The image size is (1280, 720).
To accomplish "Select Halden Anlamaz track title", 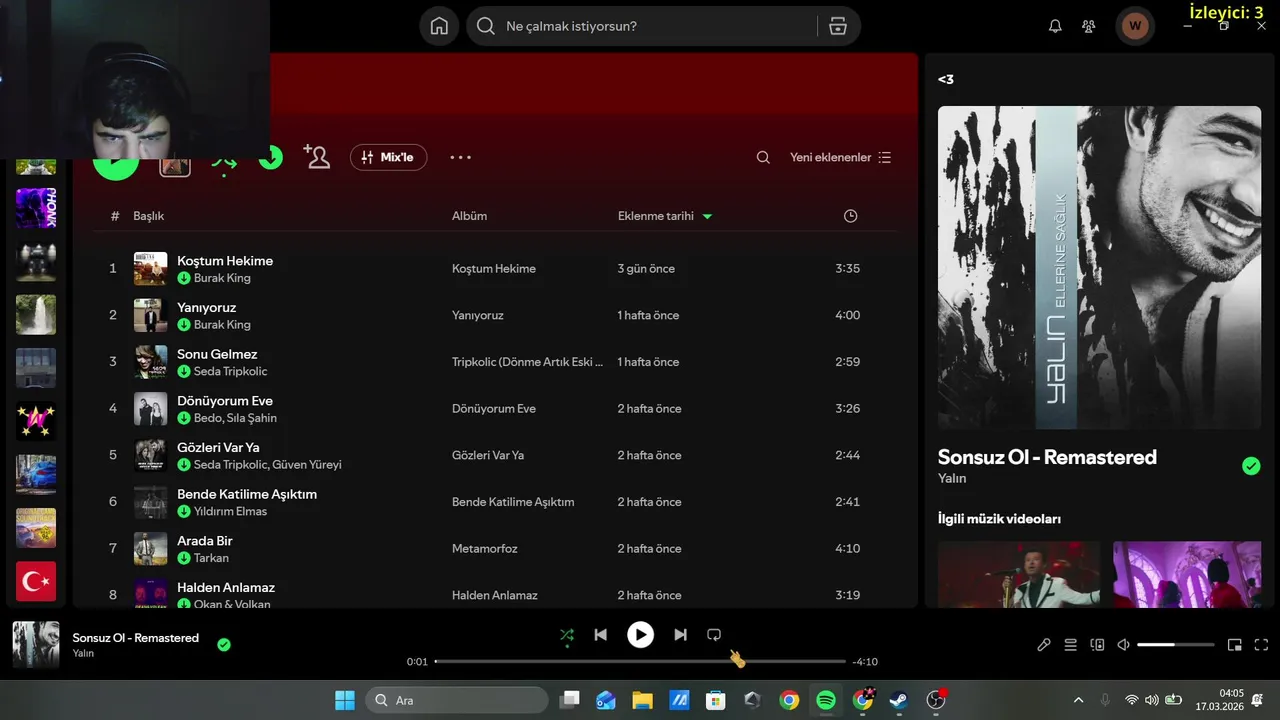I will (226, 587).
